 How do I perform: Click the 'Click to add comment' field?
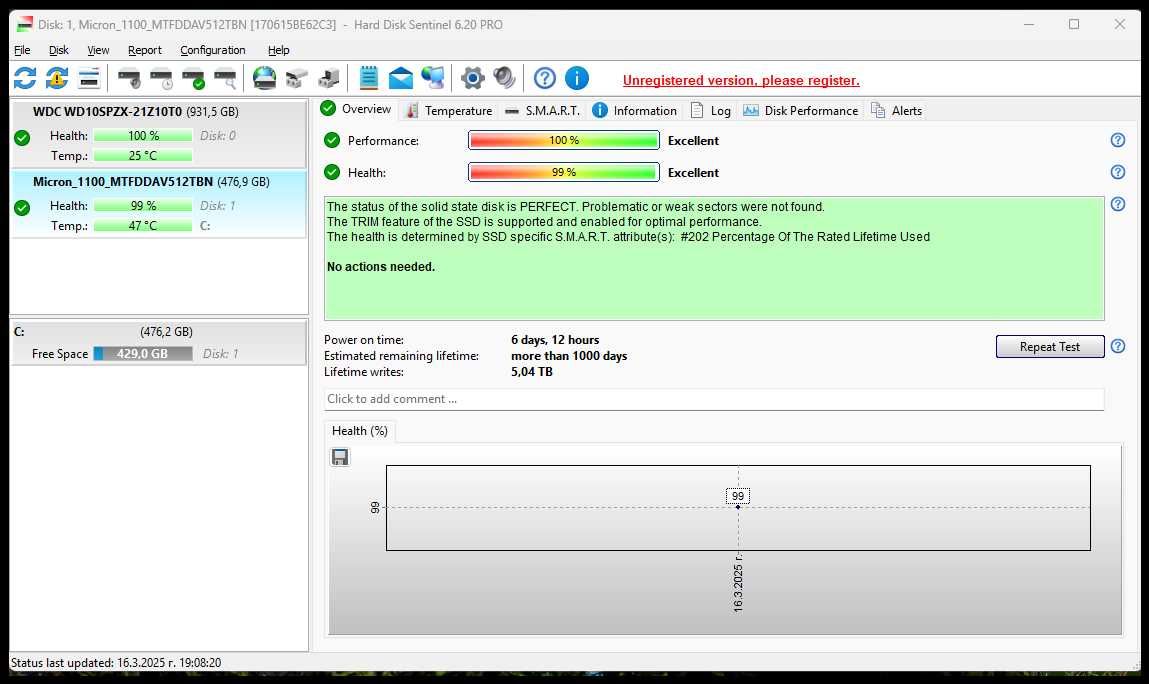coord(714,400)
